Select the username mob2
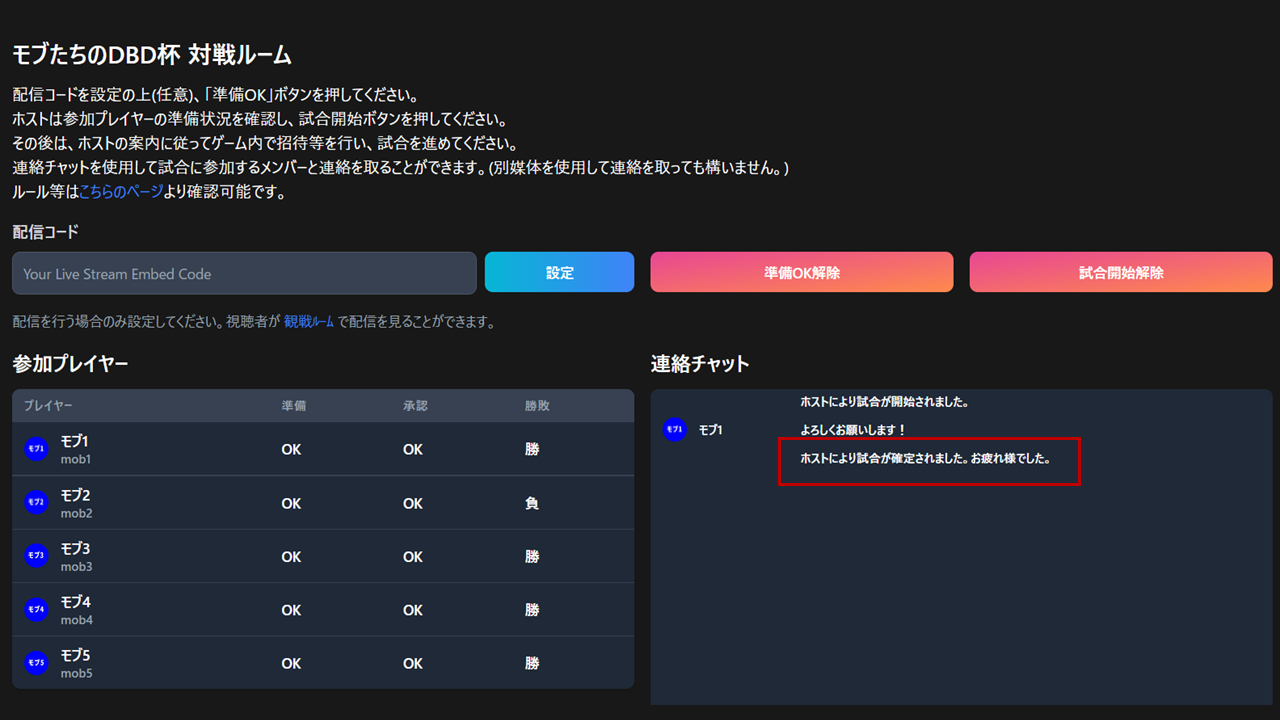This screenshot has width=1280, height=720. tap(76, 513)
